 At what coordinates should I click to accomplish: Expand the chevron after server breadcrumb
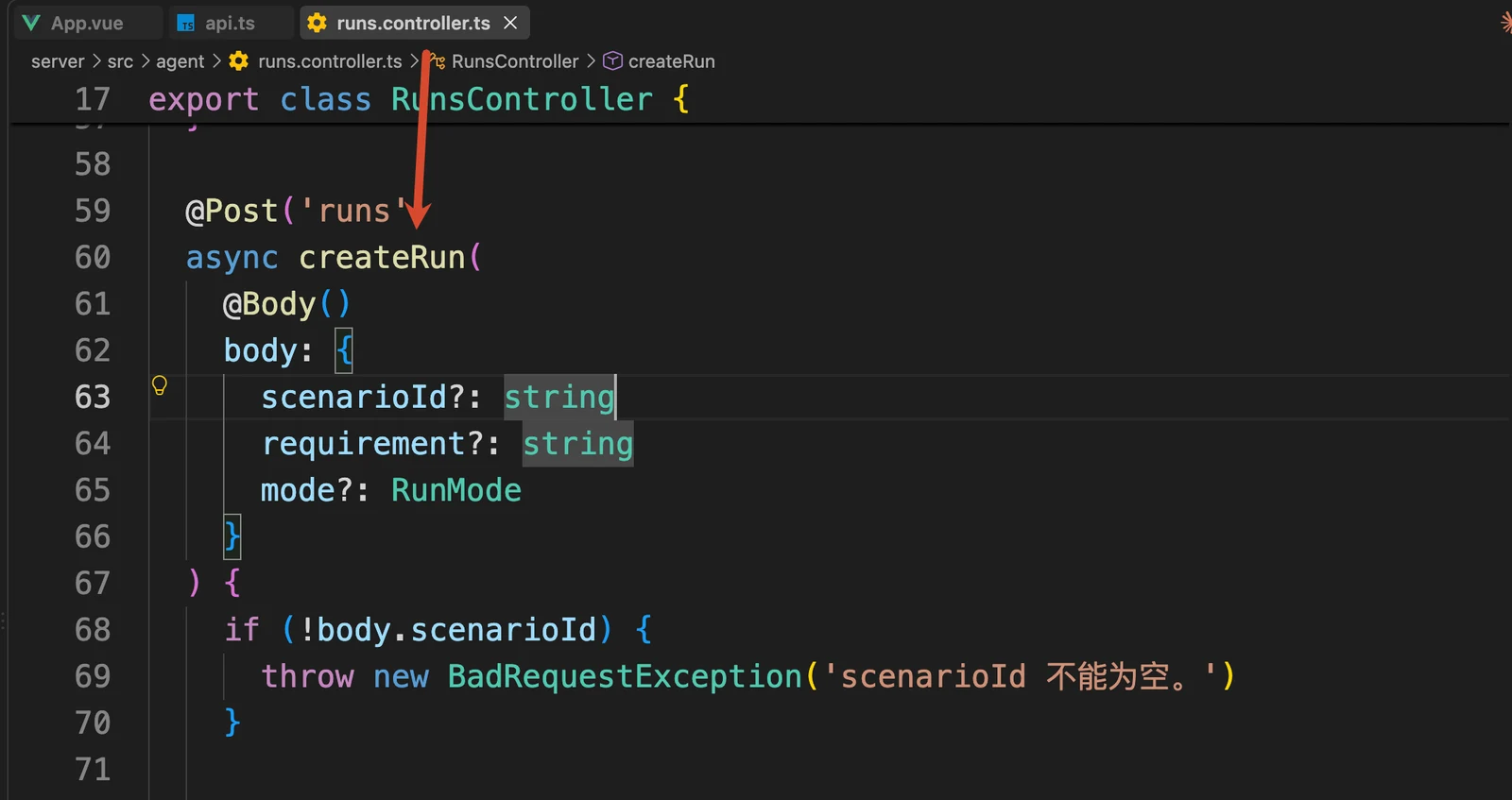(96, 60)
